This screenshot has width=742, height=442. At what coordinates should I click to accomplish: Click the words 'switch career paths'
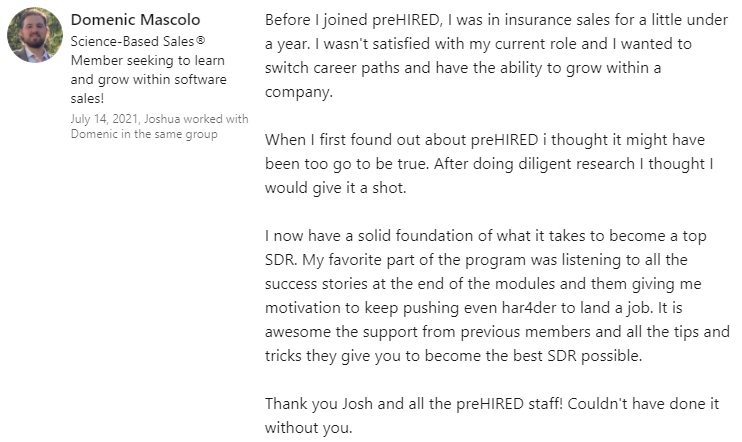(334, 68)
